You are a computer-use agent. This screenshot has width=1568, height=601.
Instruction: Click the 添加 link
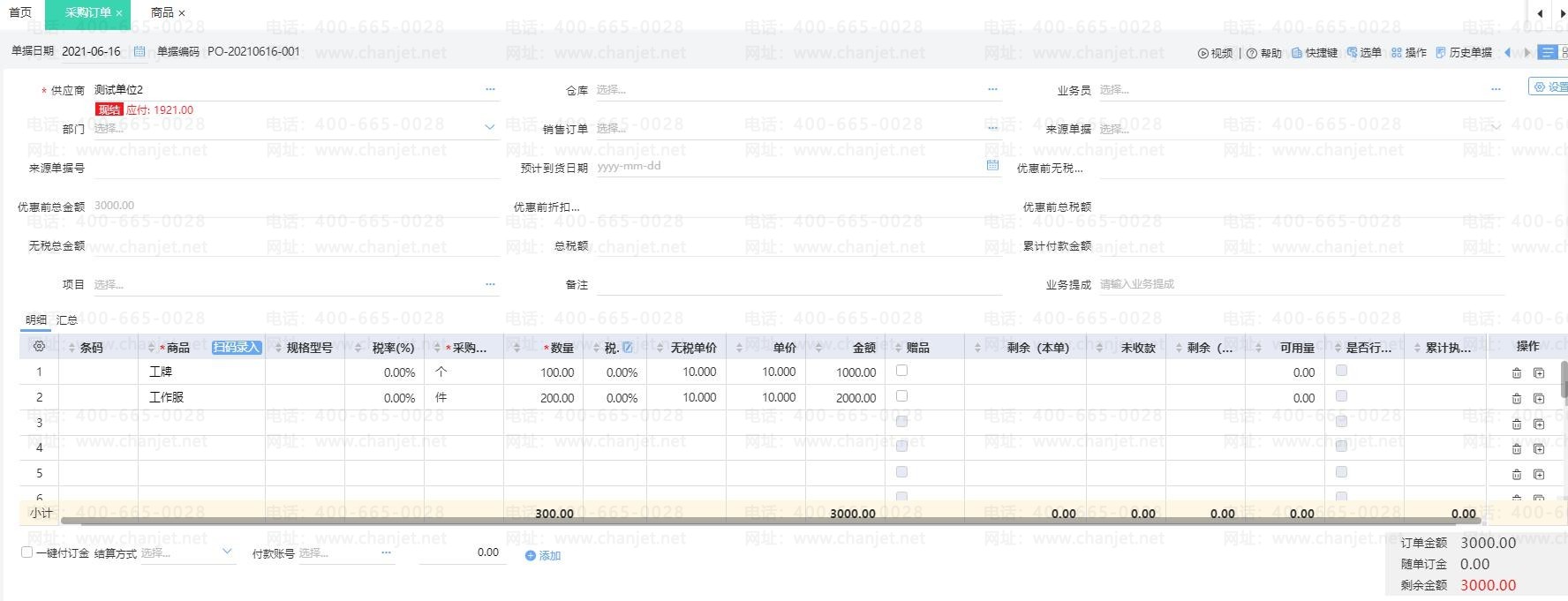click(543, 555)
